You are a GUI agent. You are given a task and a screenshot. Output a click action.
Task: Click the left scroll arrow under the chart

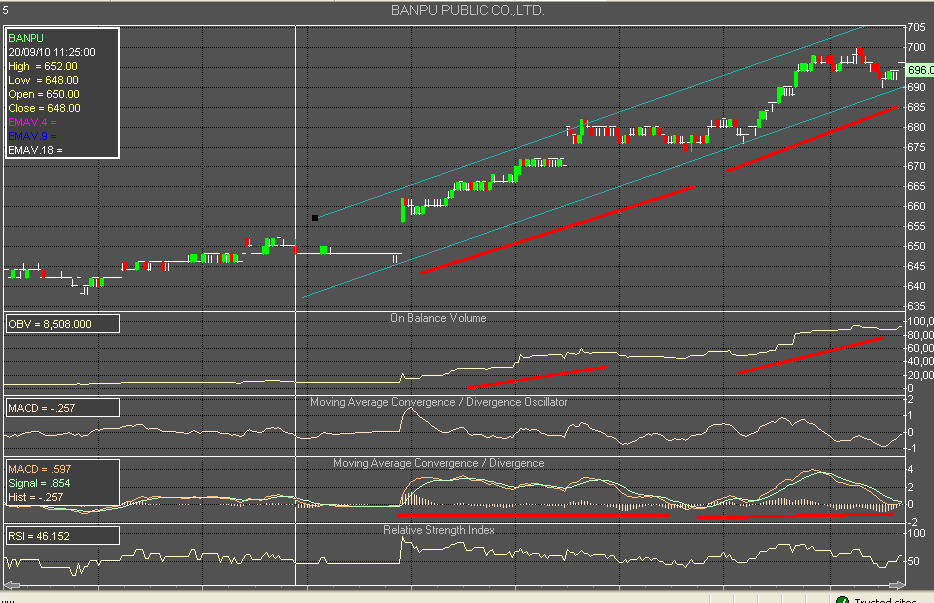click(x=11, y=586)
